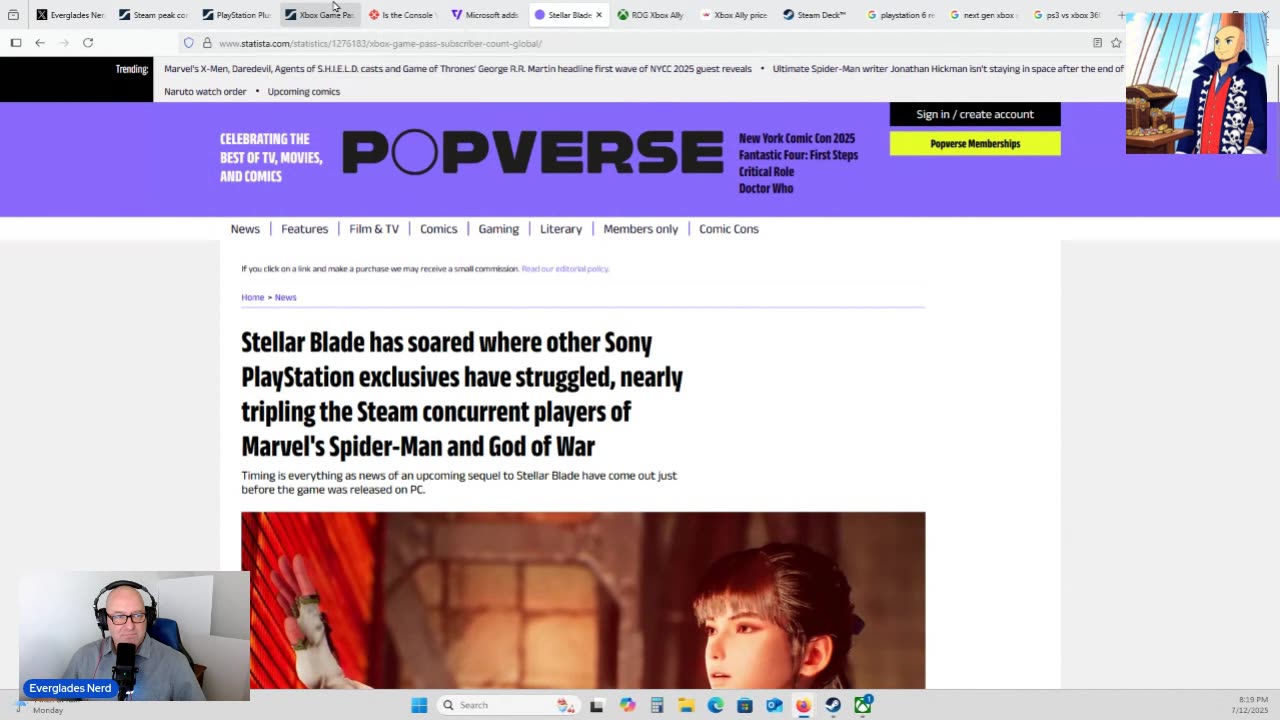Image resolution: width=1280 pixels, height=720 pixels.
Task: Switch to the PlayStation Plus tab
Action: click(x=235, y=15)
